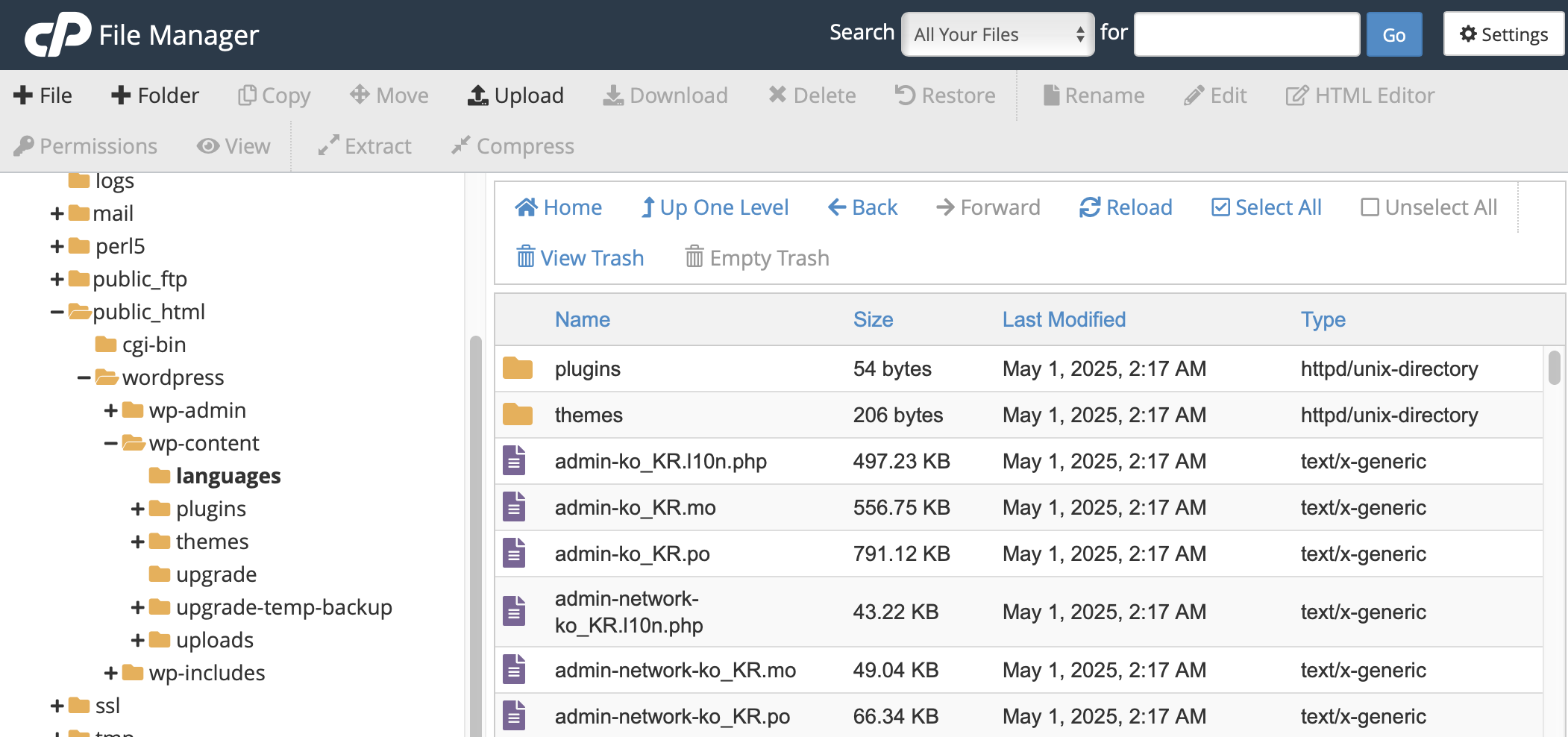Collapse the wordpress folder in tree
1568x737 pixels.
point(84,377)
